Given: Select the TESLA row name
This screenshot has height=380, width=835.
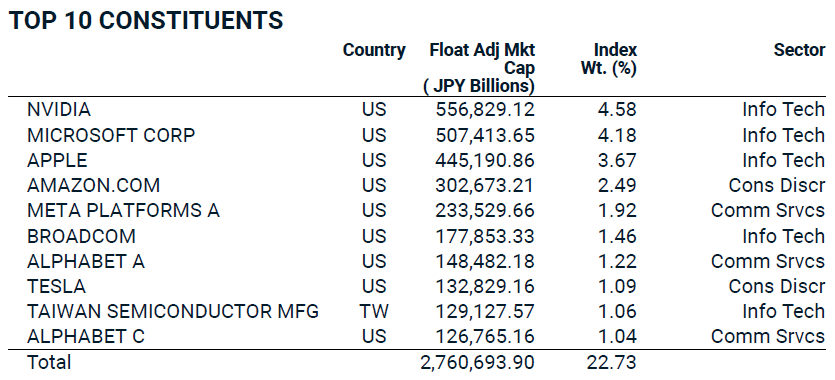Looking at the screenshot, I should (x=56, y=286).
